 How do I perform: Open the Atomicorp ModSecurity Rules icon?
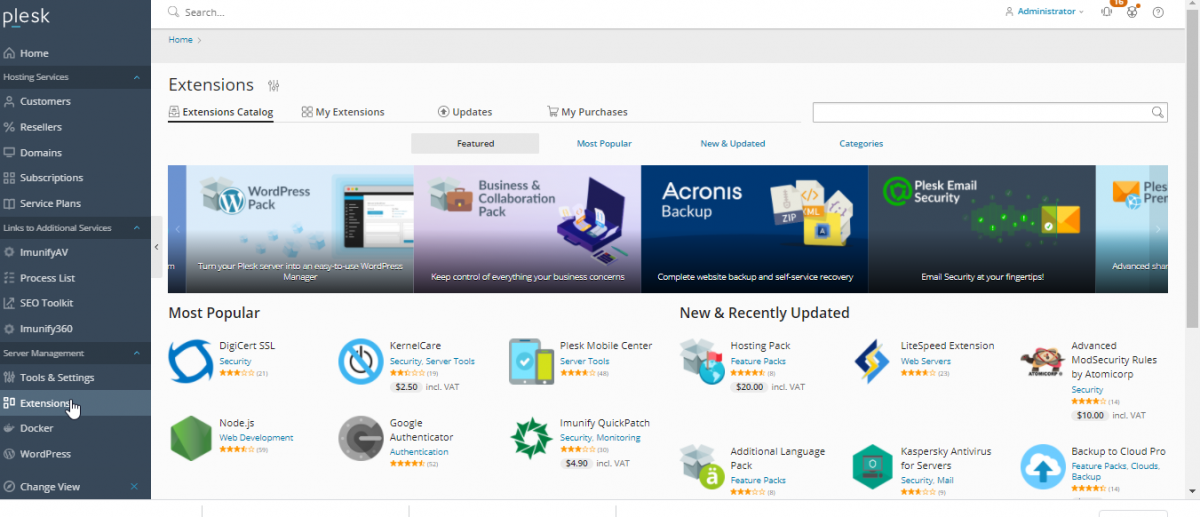[1042, 361]
